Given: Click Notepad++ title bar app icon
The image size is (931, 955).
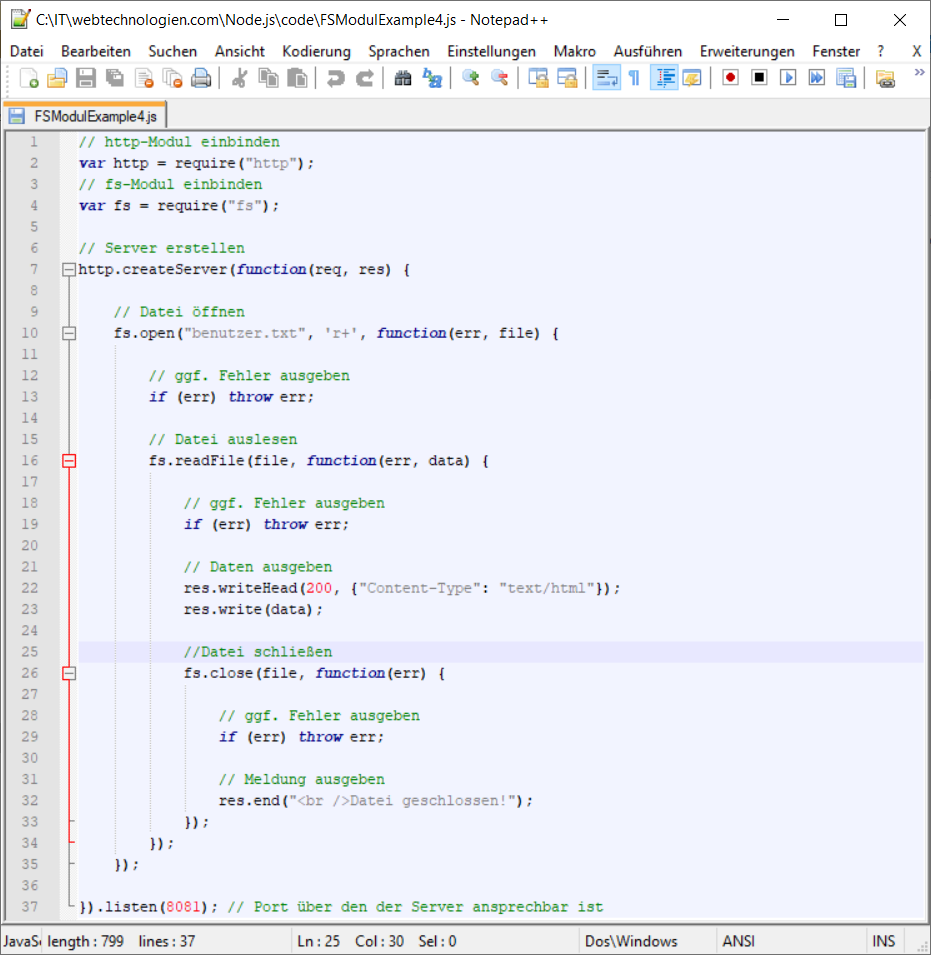Looking at the screenshot, I should click(x=20, y=19).
